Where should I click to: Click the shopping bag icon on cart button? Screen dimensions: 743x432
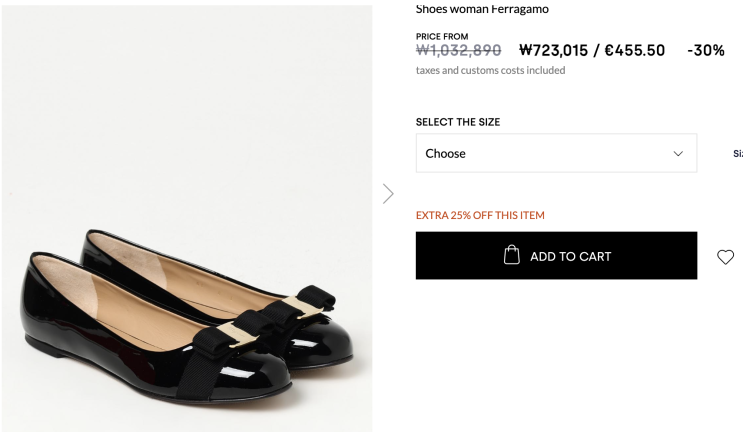tap(511, 255)
